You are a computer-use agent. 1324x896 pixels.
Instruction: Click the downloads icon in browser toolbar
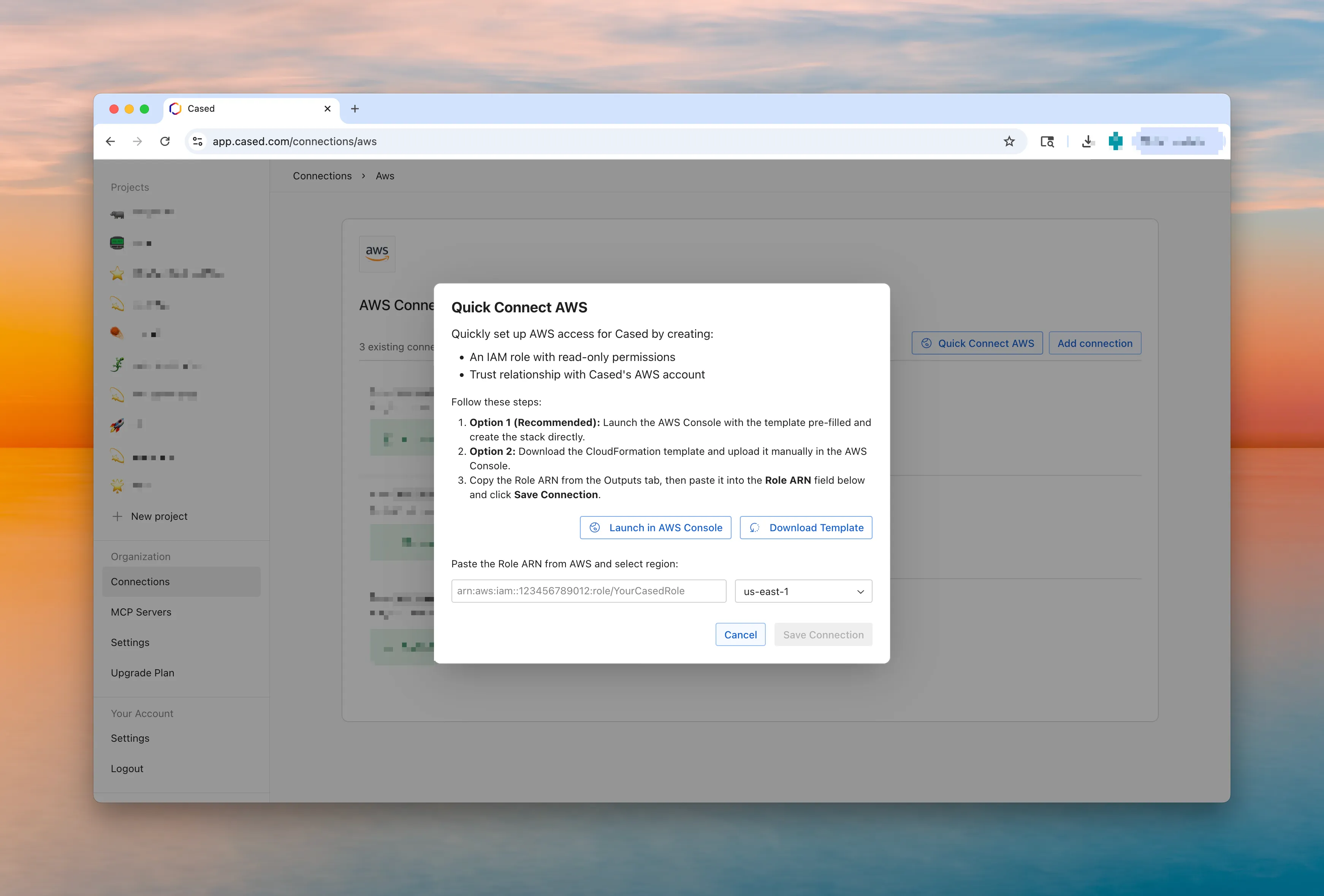click(1088, 141)
